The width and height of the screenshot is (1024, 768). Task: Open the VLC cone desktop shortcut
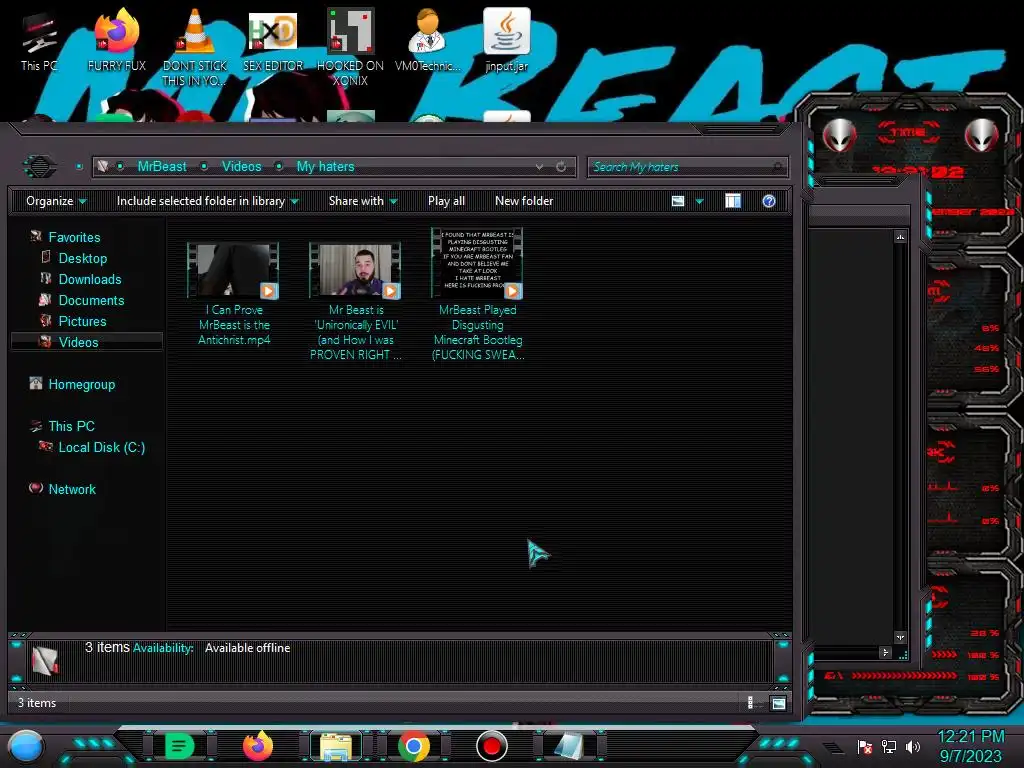(x=195, y=47)
